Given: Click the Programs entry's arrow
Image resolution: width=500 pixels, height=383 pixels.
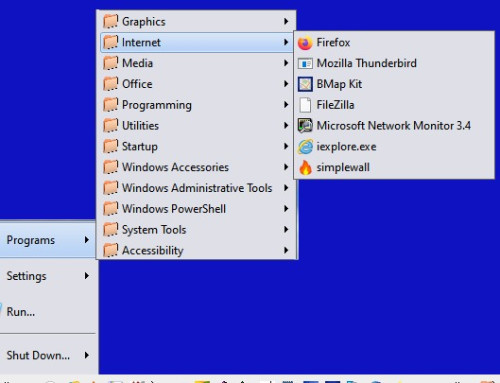Looking at the screenshot, I should pyautogui.click(x=87, y=240).
